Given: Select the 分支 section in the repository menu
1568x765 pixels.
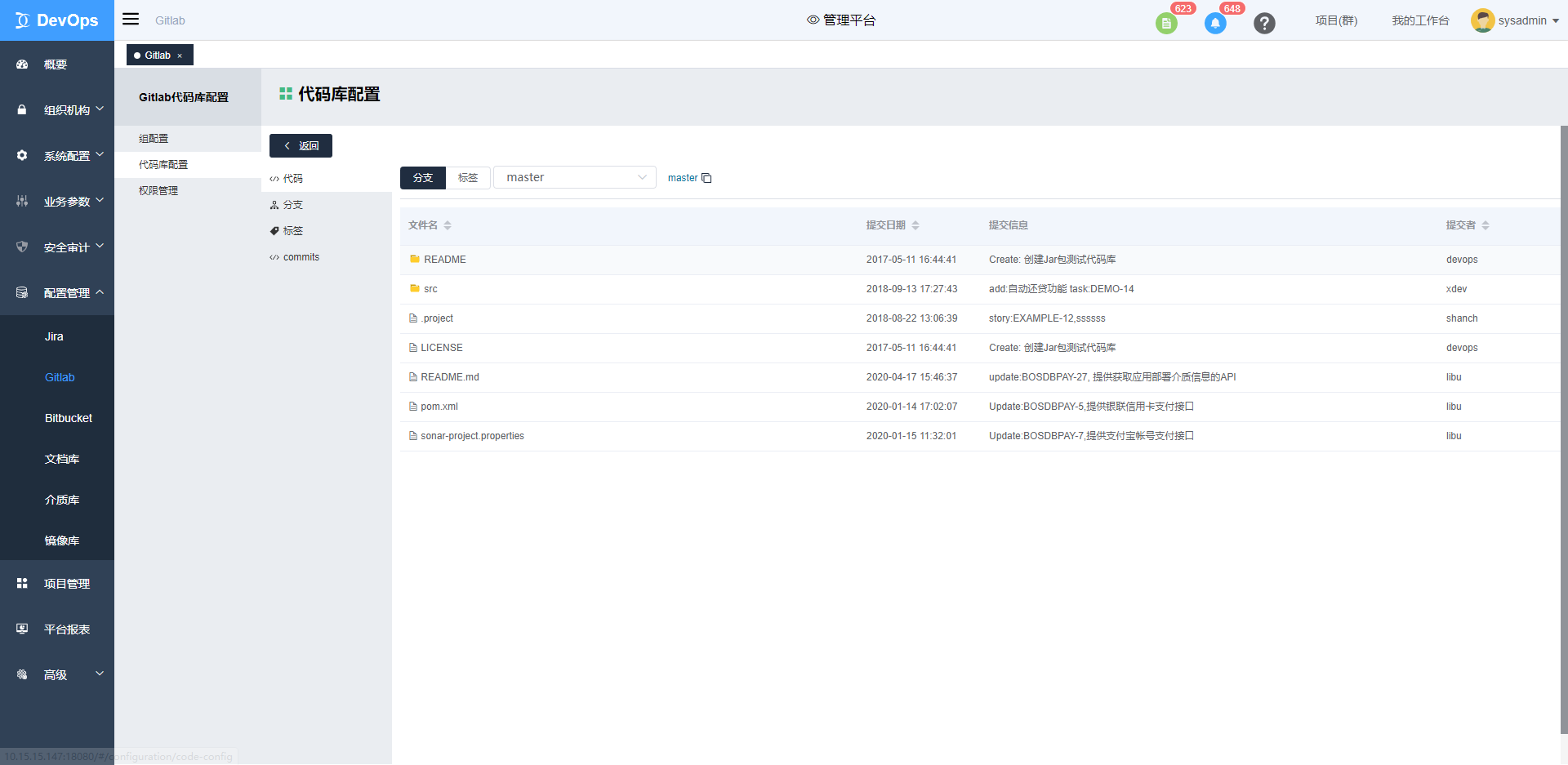Looking at the screenshot, I should pos(327,205).
